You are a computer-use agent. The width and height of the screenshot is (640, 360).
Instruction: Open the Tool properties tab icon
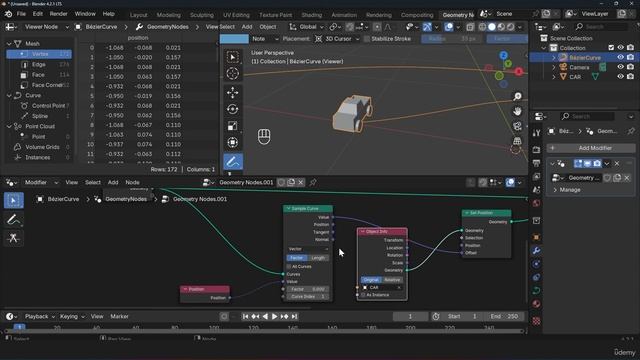tap(536, 133)
